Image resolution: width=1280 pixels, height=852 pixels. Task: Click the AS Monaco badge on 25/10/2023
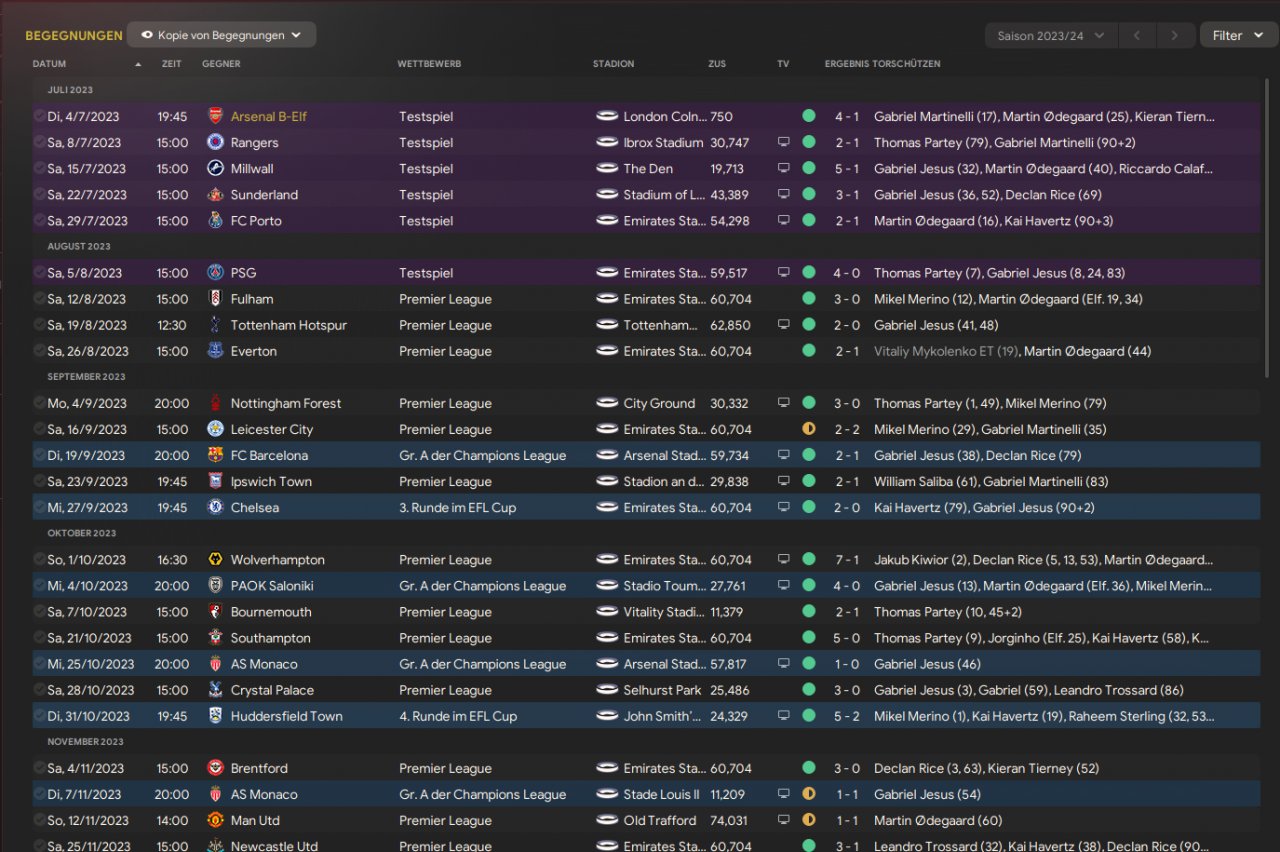pos(215,664)
